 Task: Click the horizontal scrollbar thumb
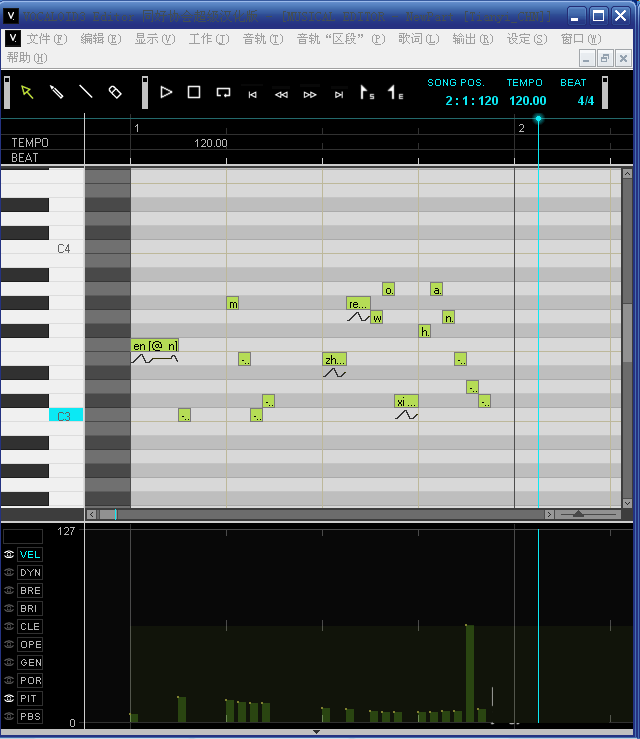108,515
